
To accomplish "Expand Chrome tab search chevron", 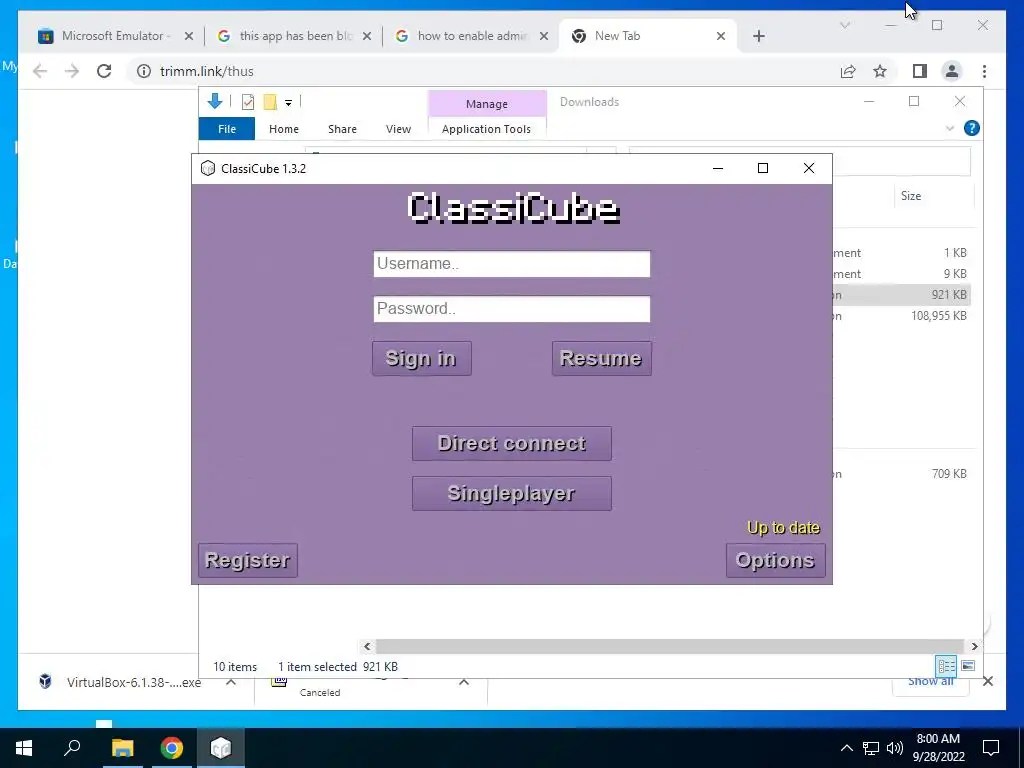I will 844,25.
